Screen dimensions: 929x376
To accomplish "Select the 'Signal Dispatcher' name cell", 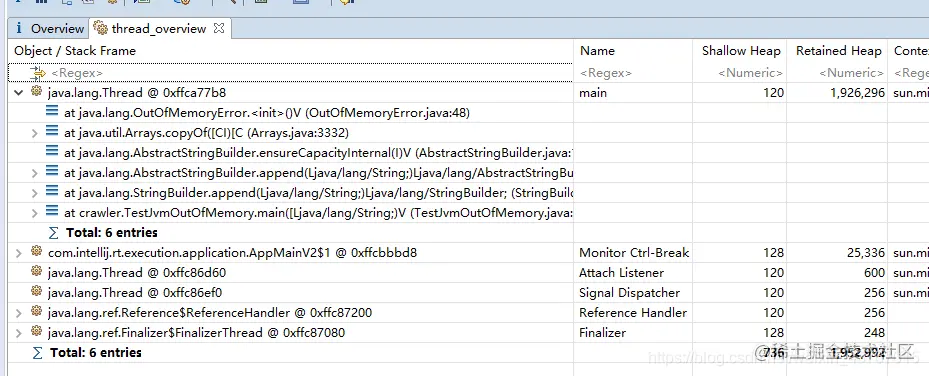I will pos(629,293).
